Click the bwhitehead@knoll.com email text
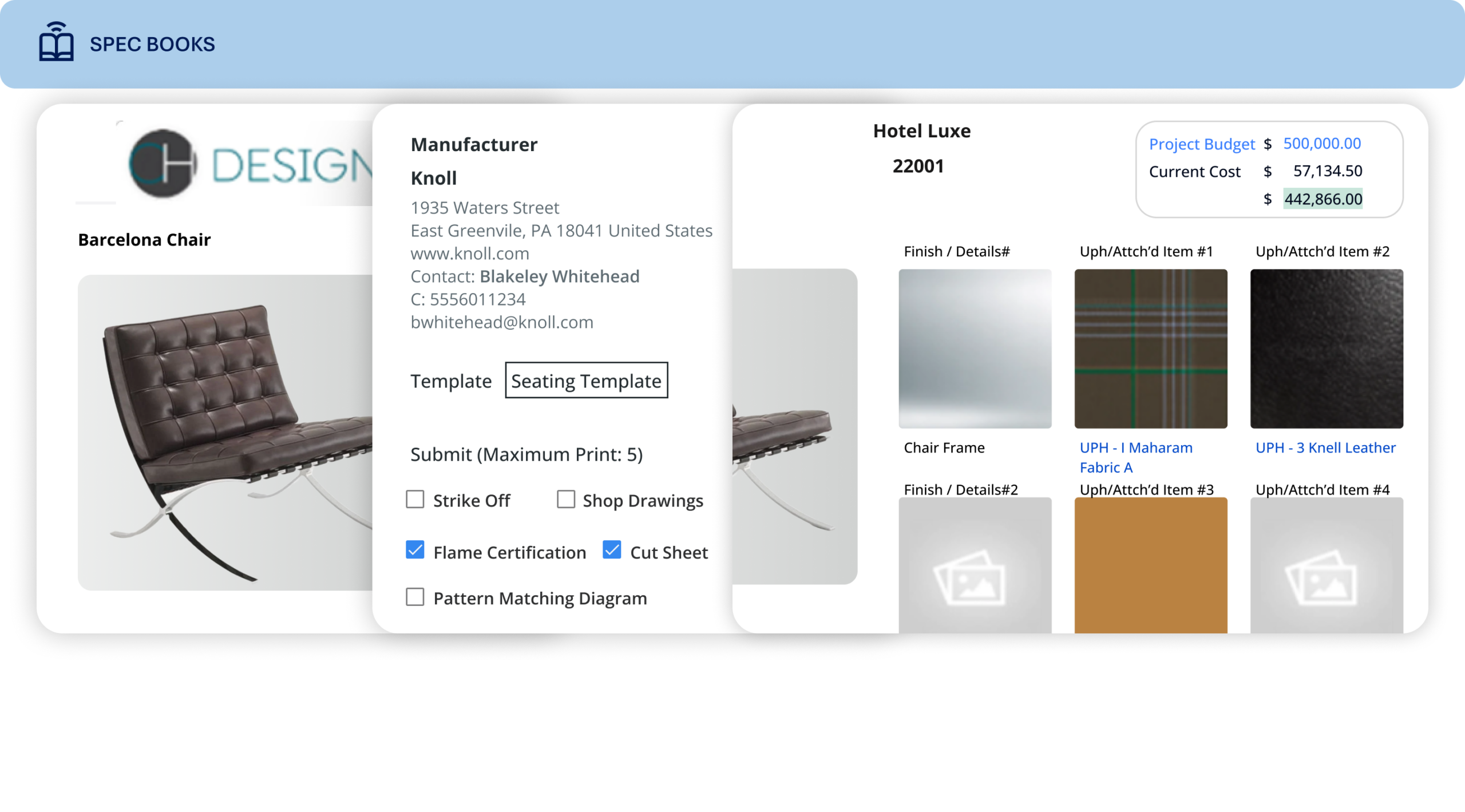 click(x=502, y=322)
